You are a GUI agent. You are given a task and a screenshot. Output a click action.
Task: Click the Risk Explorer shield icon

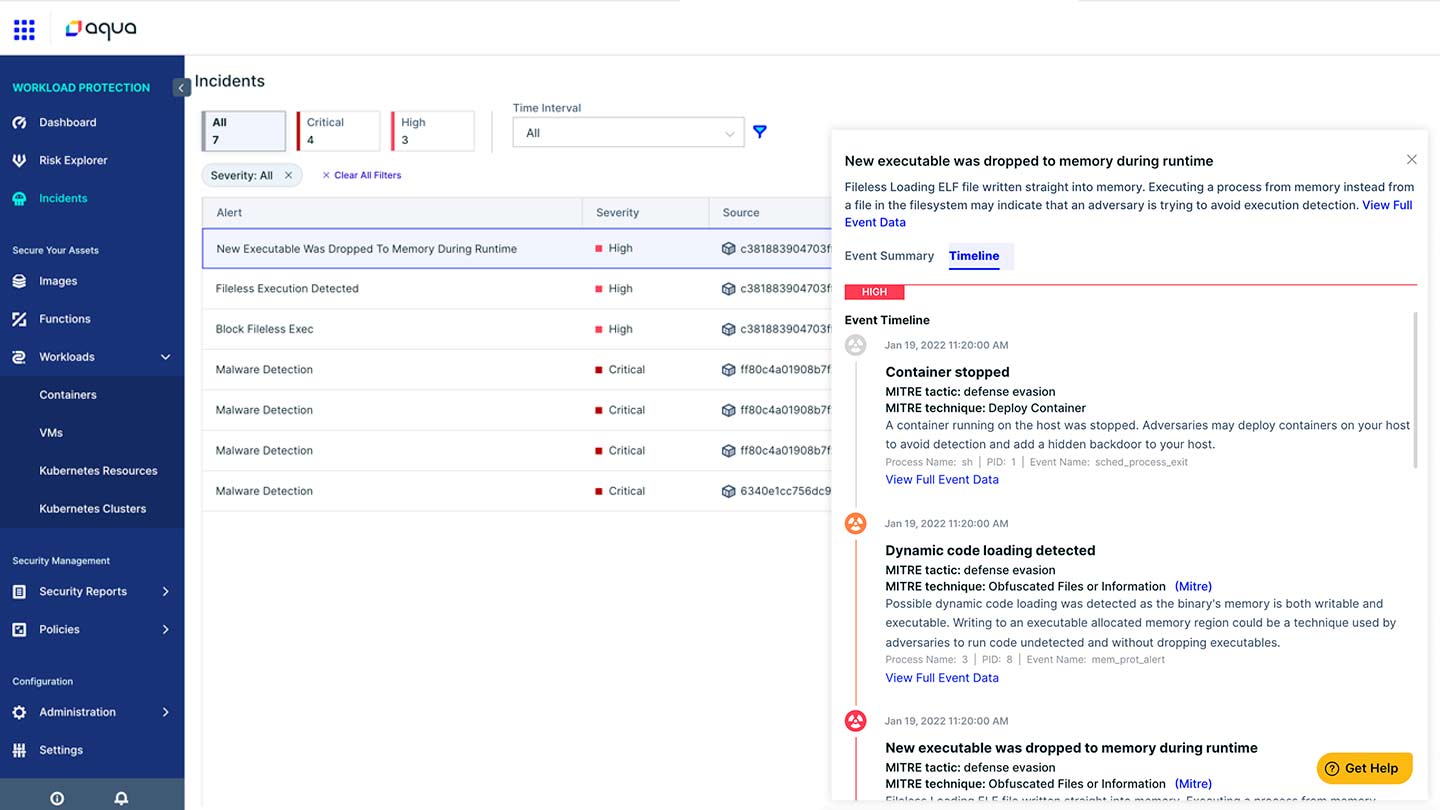click(x=19, y=160)
